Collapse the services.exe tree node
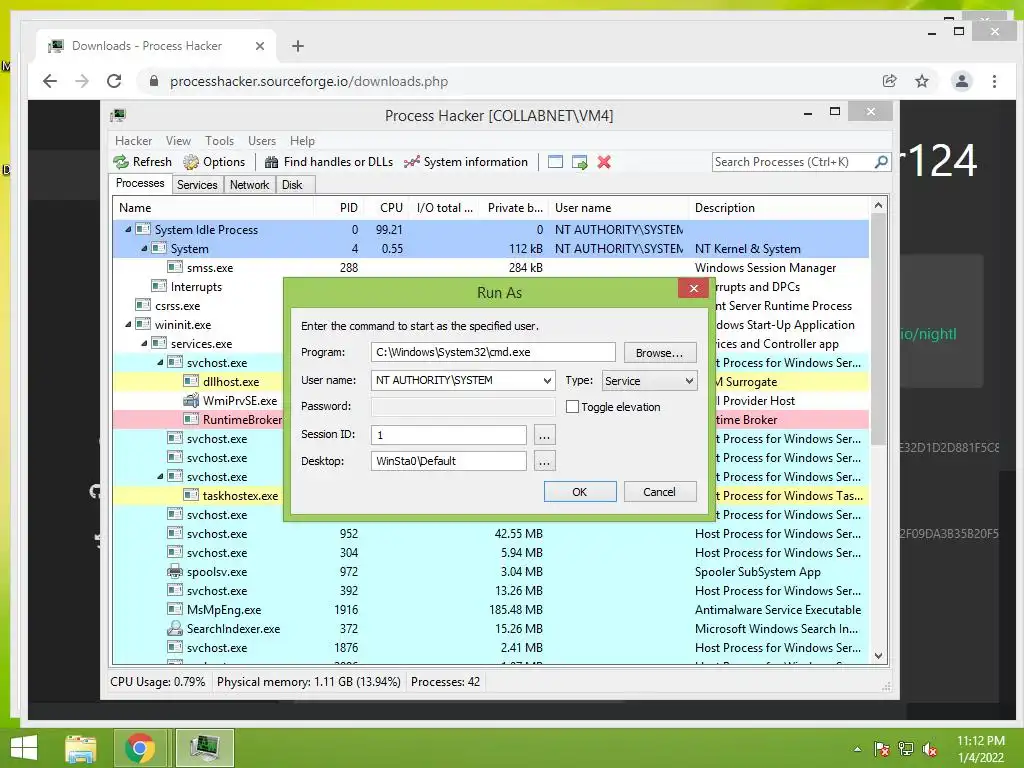 coord(144,343)
